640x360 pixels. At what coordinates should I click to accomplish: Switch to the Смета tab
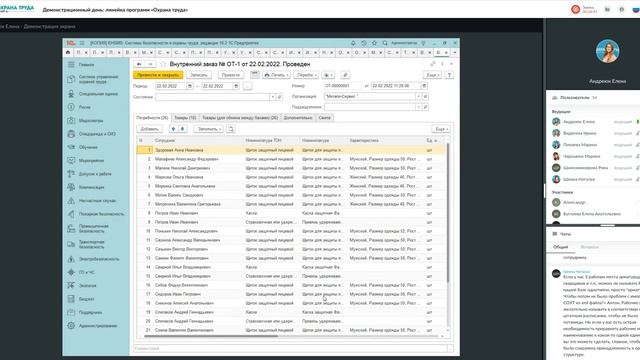point(324,118)
